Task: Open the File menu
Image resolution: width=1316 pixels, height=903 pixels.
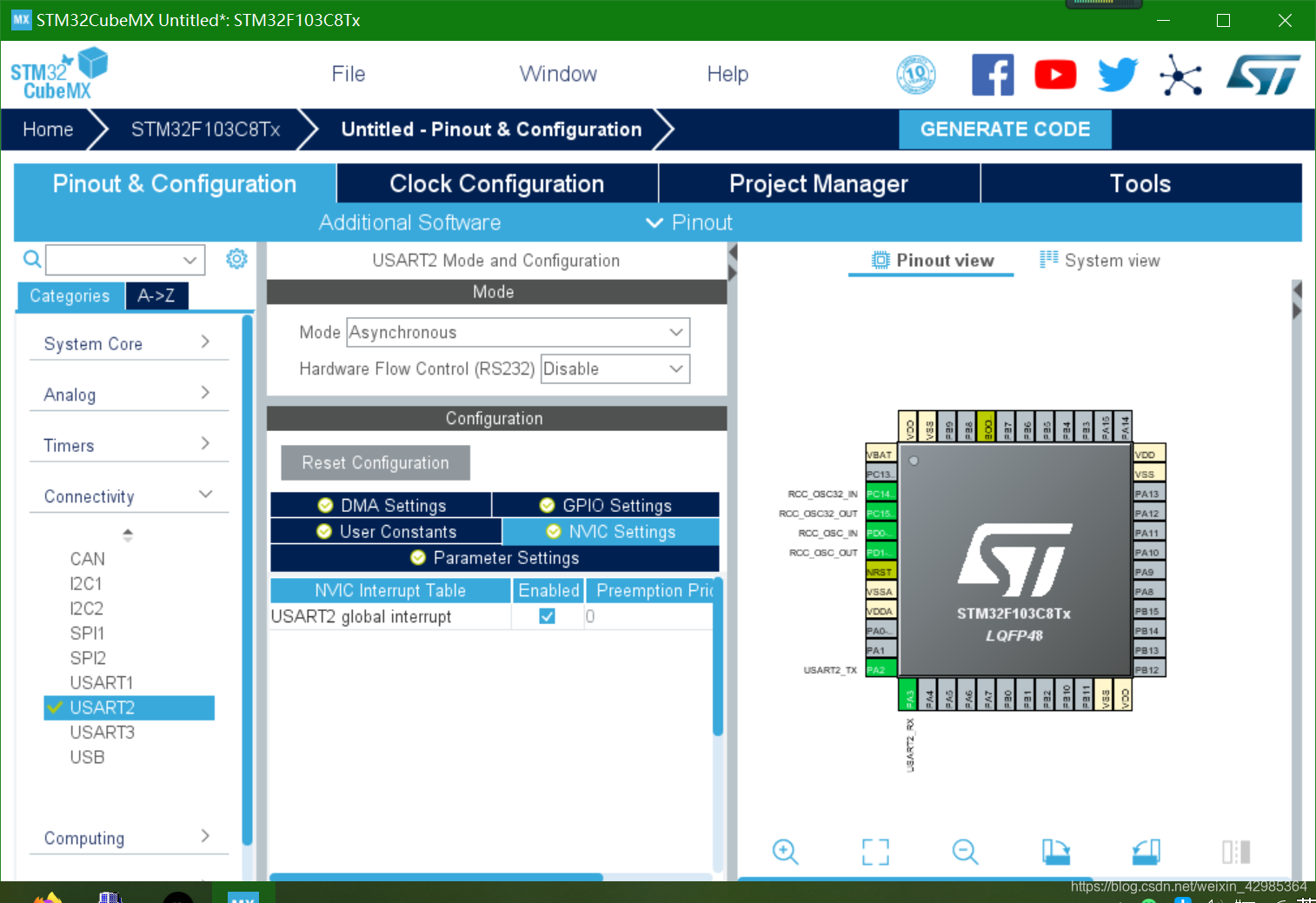Action: point(349,74)
